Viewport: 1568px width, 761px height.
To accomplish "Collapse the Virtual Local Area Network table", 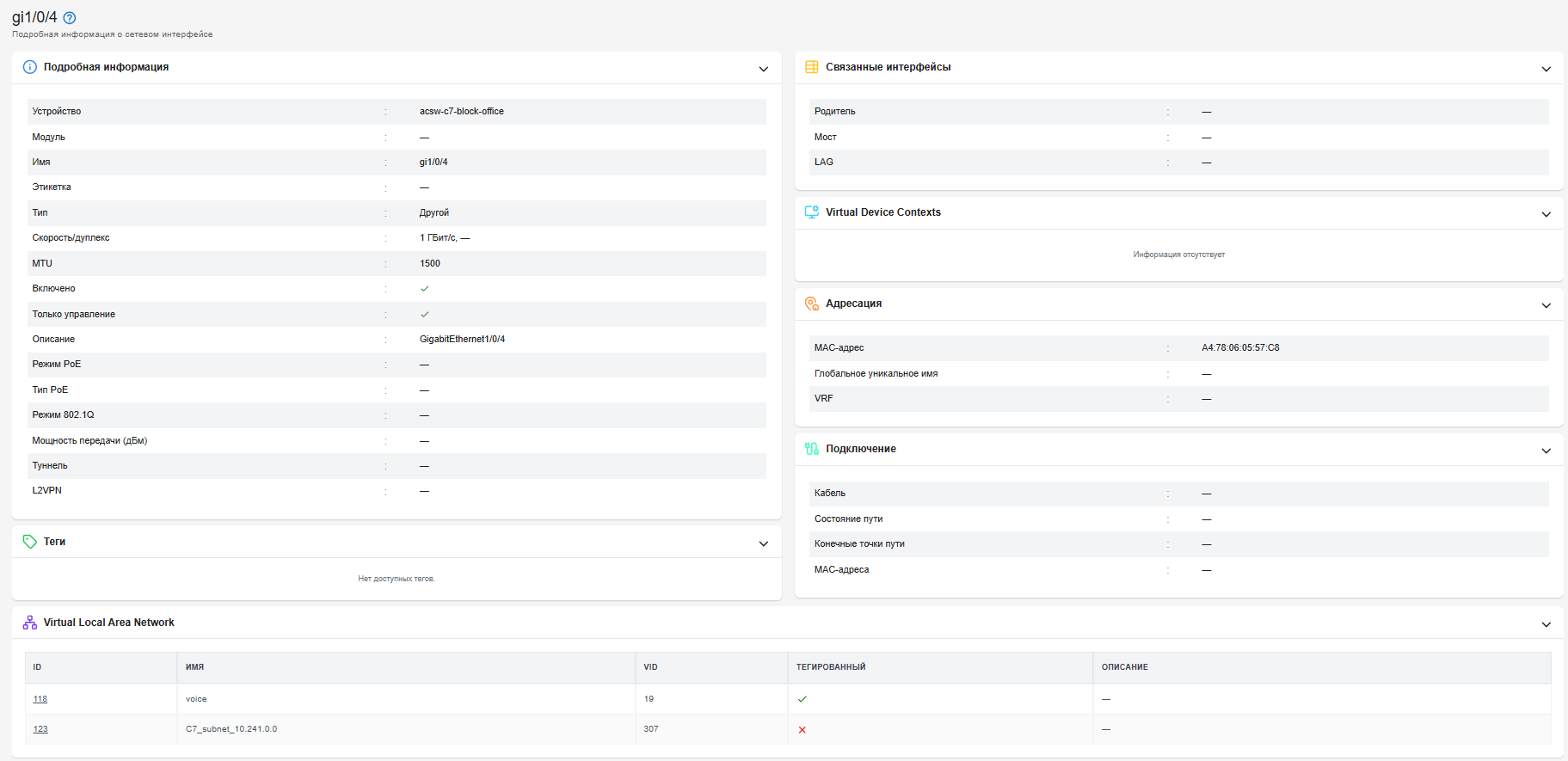I will pos(1546,624).
